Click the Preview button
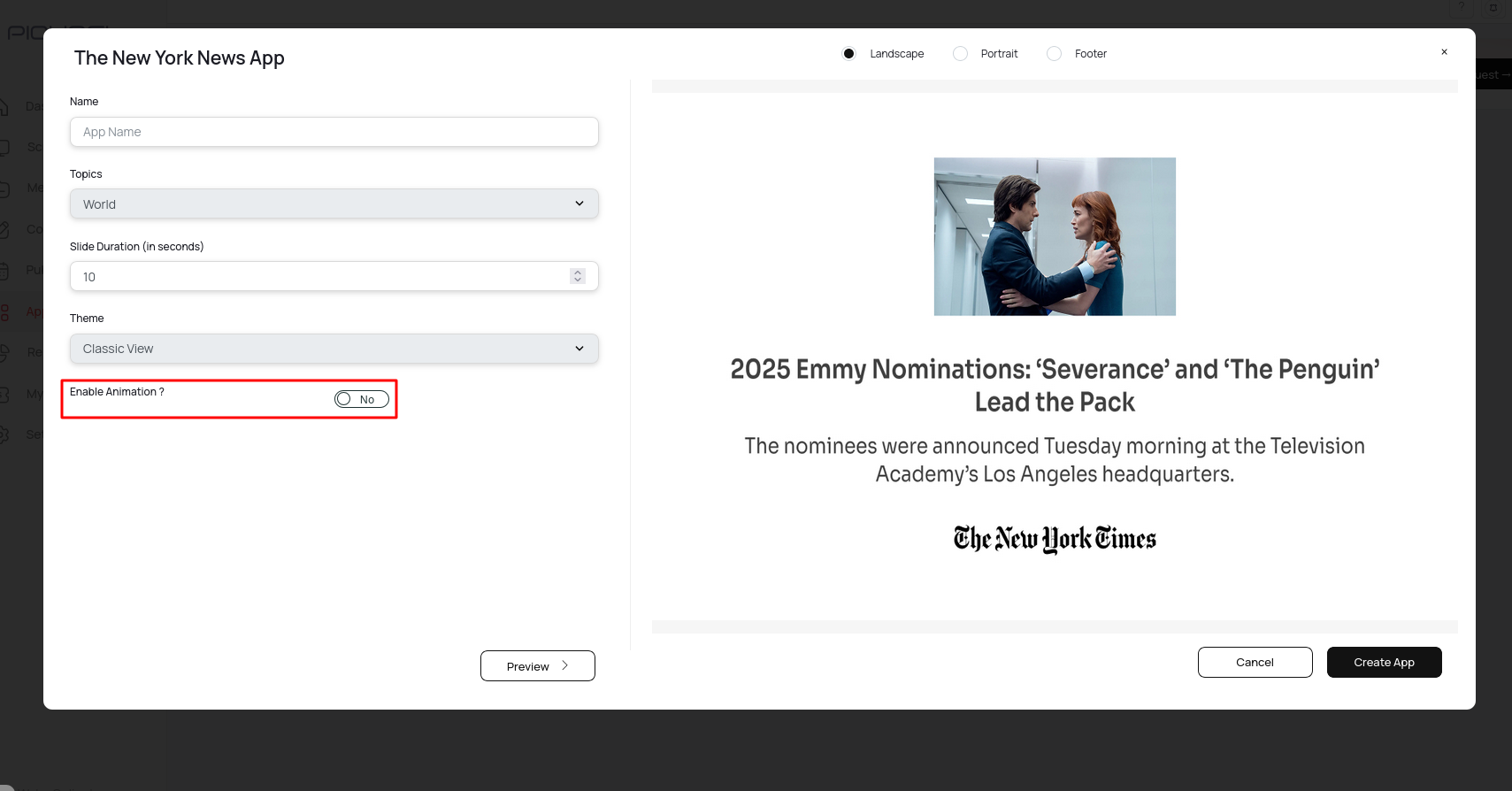This screenshot has height=791, width=1512. point(538,666)
